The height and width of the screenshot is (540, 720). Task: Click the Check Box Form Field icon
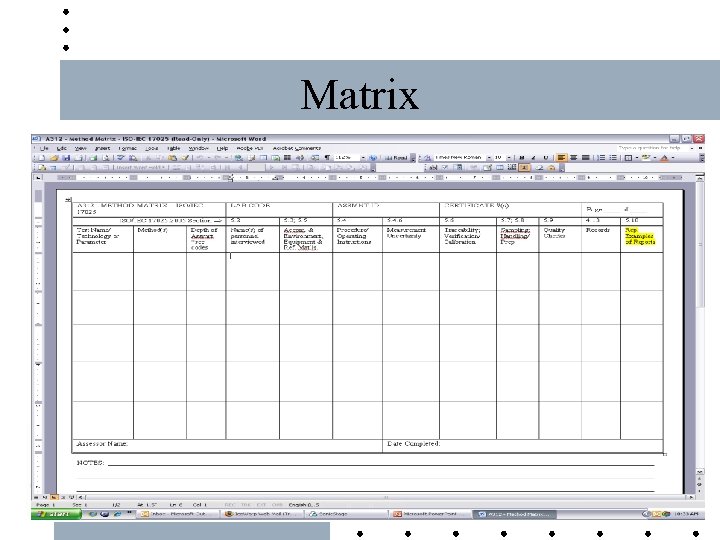click(x=445, y=168)
